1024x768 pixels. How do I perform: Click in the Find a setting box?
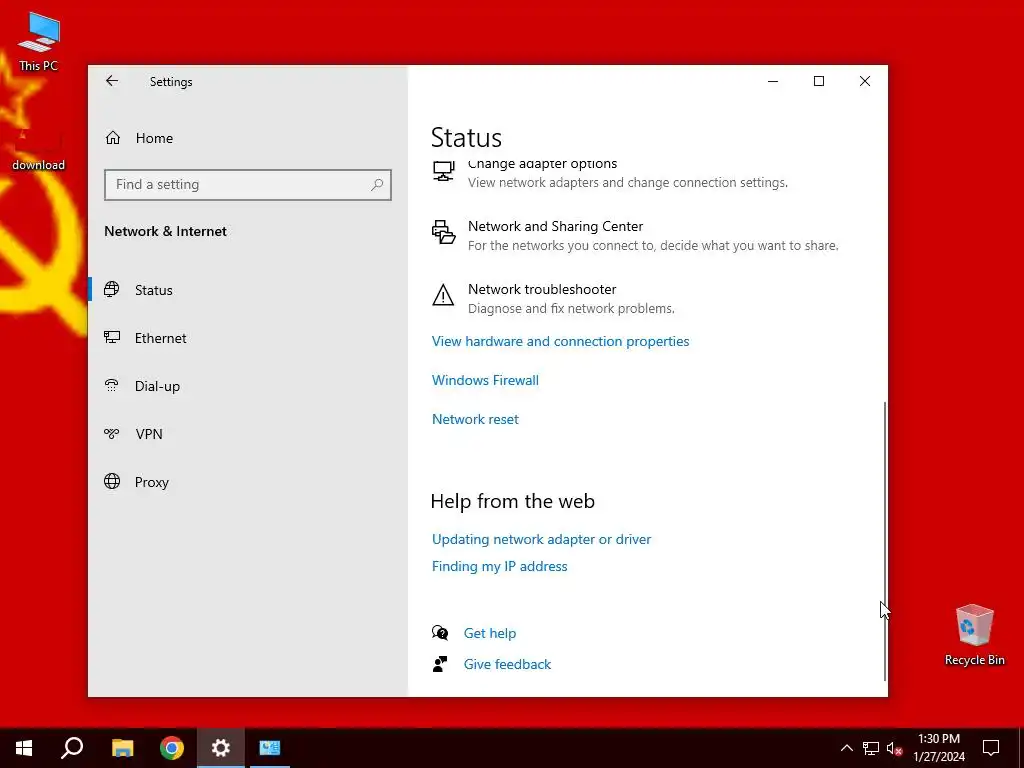pos(248,185)
